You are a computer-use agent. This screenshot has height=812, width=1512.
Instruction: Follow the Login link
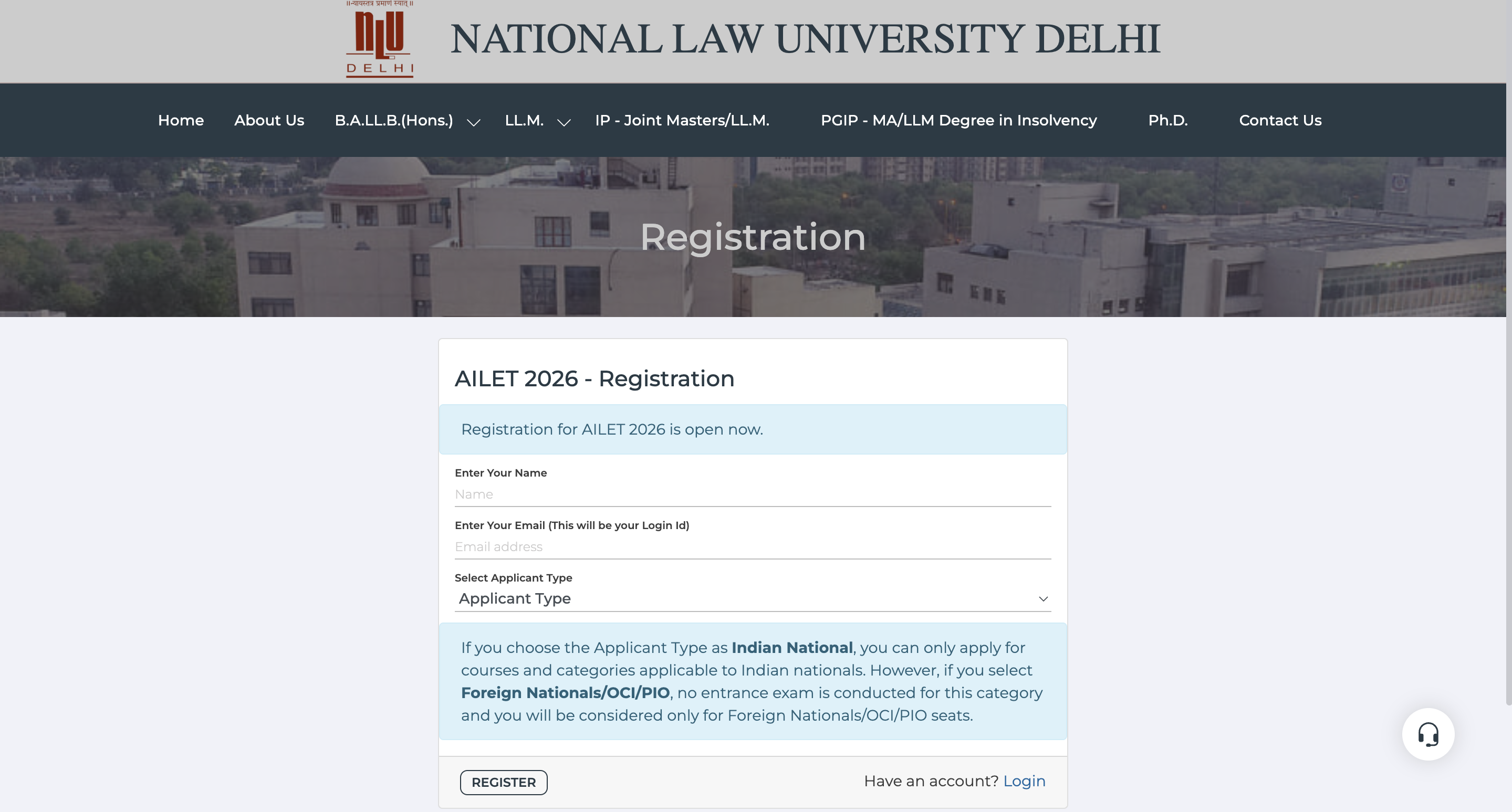tap(1024, 781)
